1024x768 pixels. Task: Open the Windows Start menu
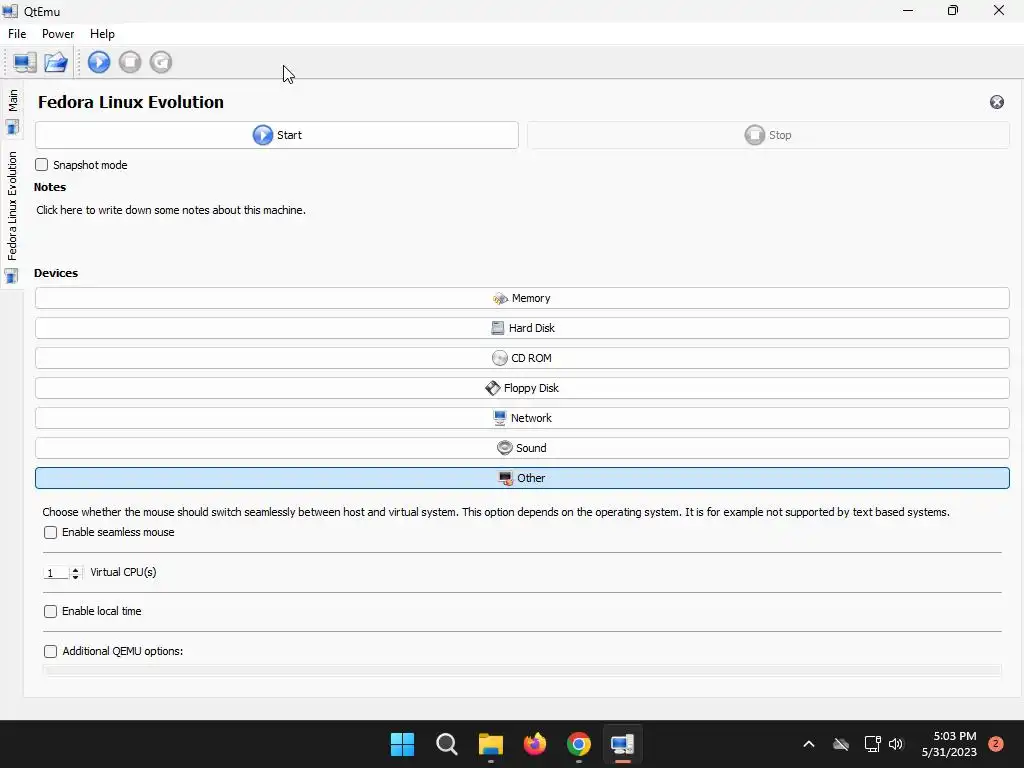(402, 744)
